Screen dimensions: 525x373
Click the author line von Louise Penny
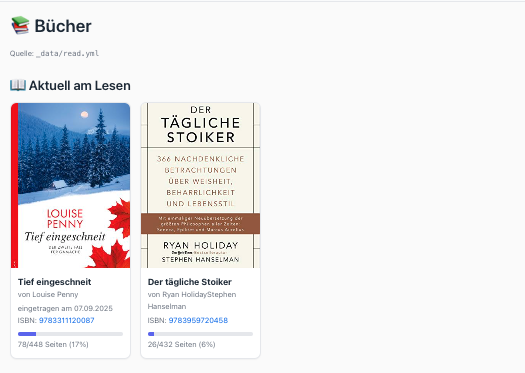click(x=48, y=295)
